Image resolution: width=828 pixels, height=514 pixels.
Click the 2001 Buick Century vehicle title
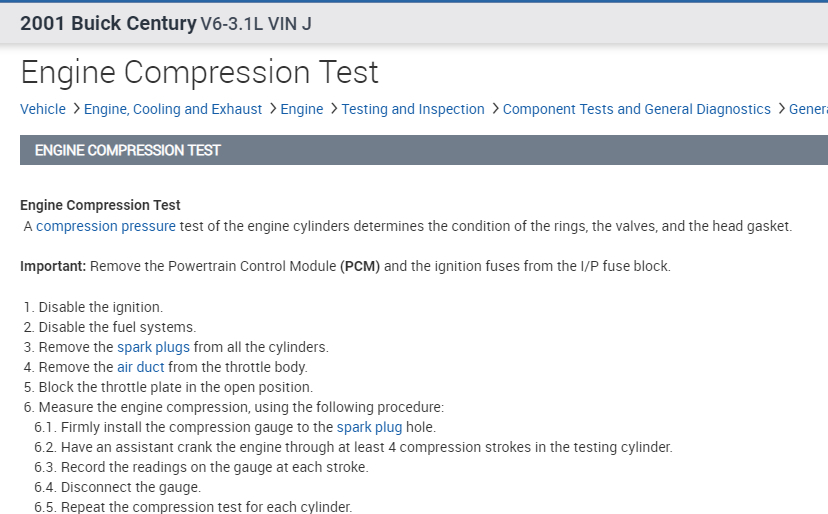108,23
